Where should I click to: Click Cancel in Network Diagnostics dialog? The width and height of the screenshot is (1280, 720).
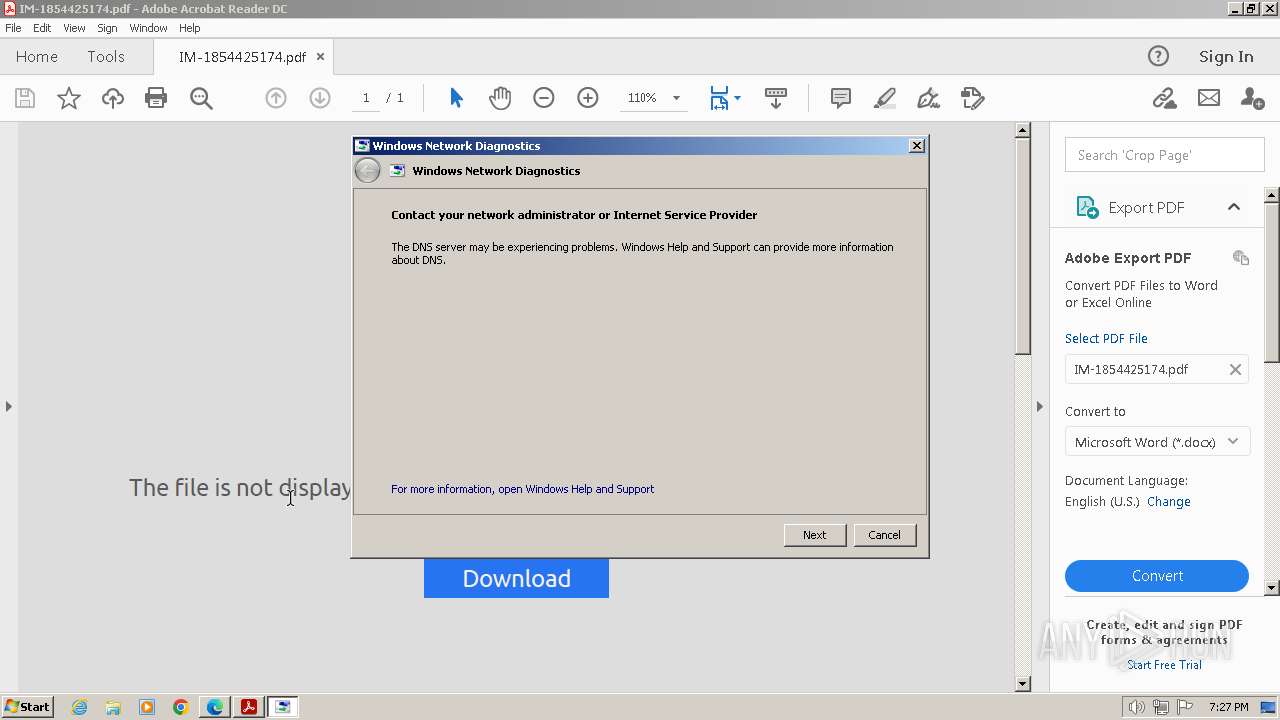[884, 535]
